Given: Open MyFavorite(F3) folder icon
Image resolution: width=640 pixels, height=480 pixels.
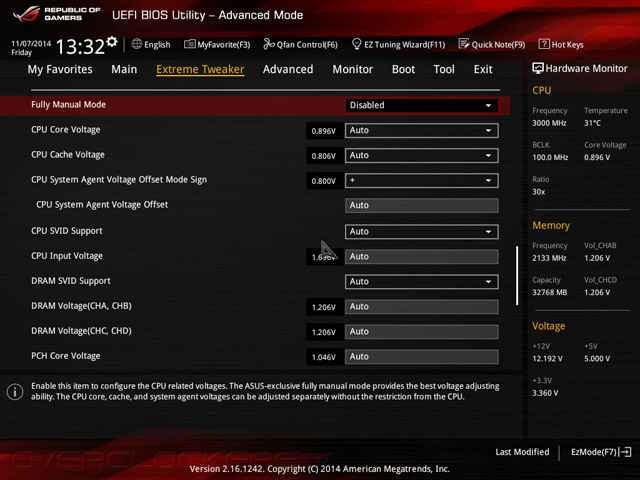Looking at the screenshot, I should tap(189, 44).
